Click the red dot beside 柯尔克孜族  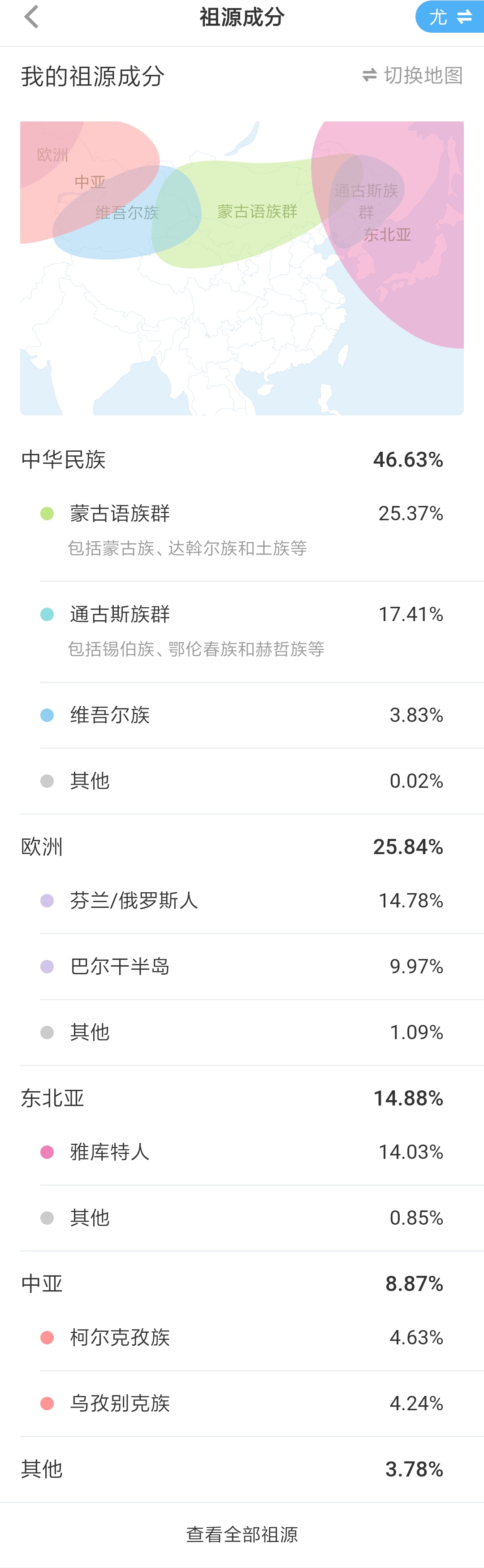pyautogui.click(x=47, y=1337)
